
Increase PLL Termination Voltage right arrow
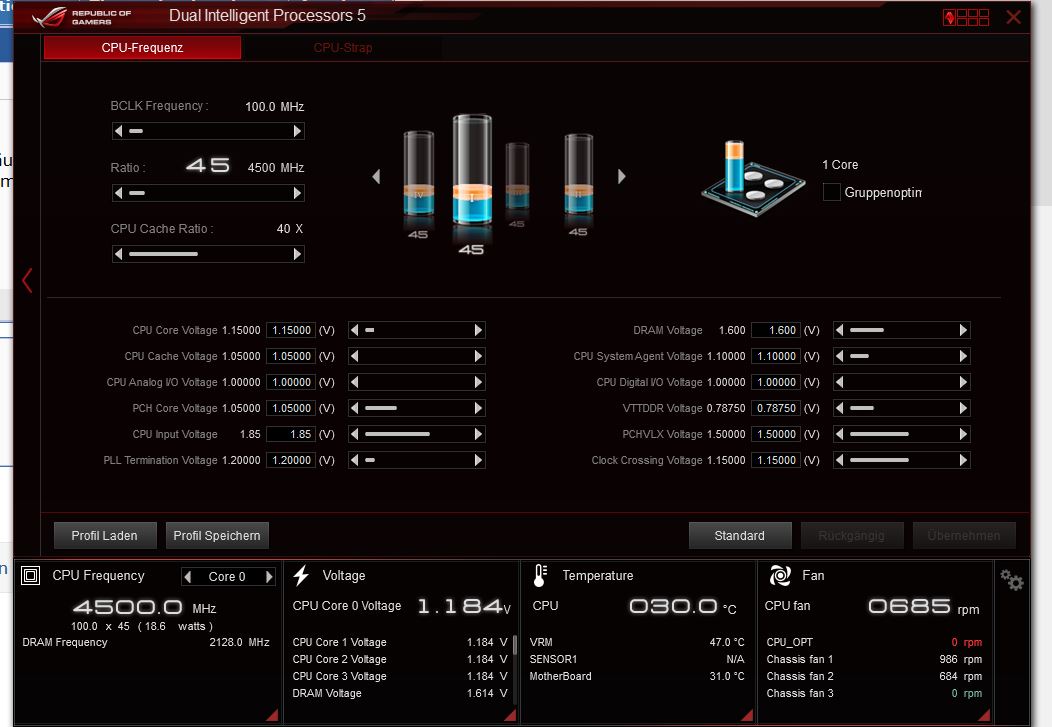(x=478, y=460)
